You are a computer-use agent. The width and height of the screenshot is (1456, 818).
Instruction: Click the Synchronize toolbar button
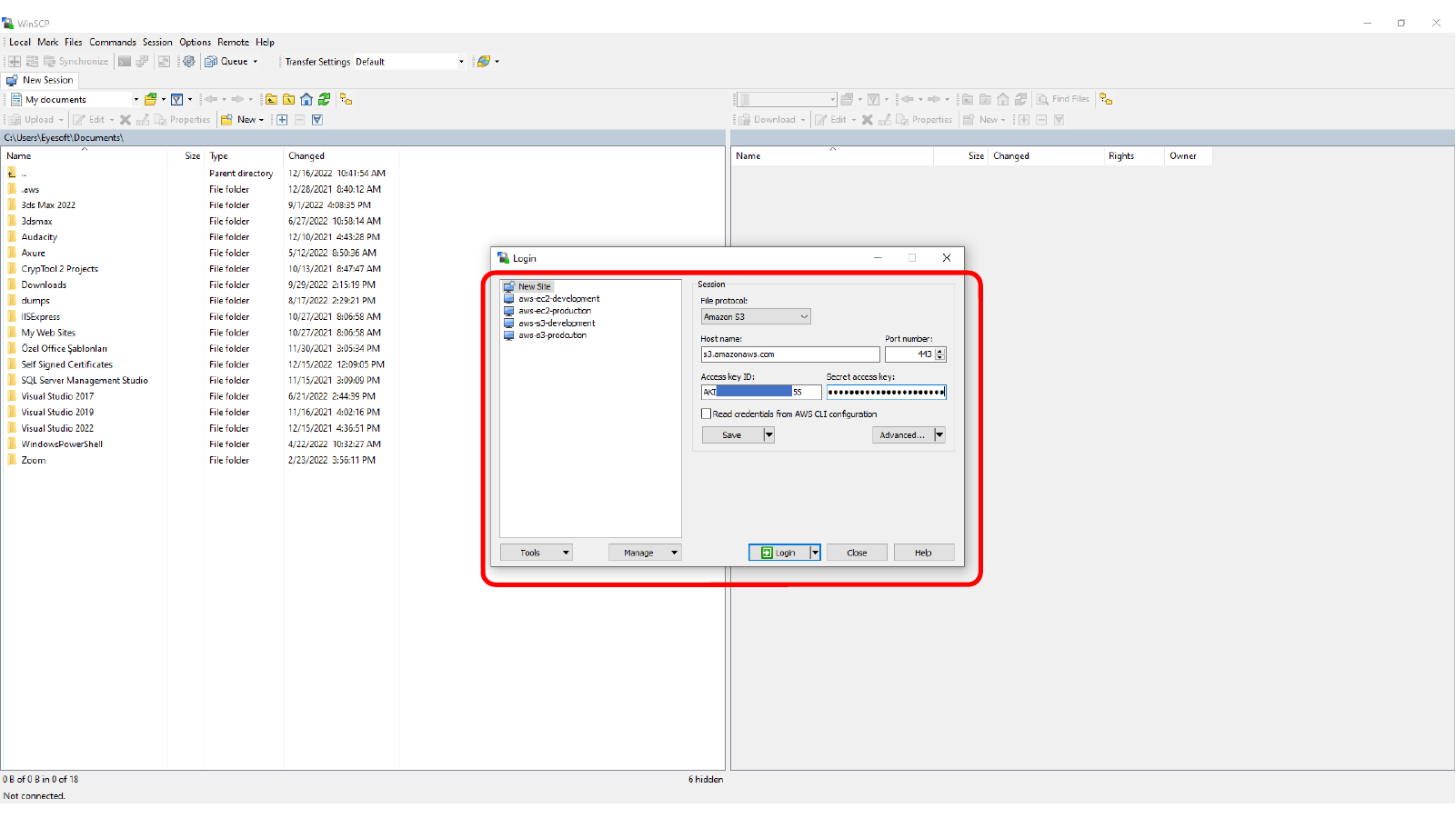point(75,62)
